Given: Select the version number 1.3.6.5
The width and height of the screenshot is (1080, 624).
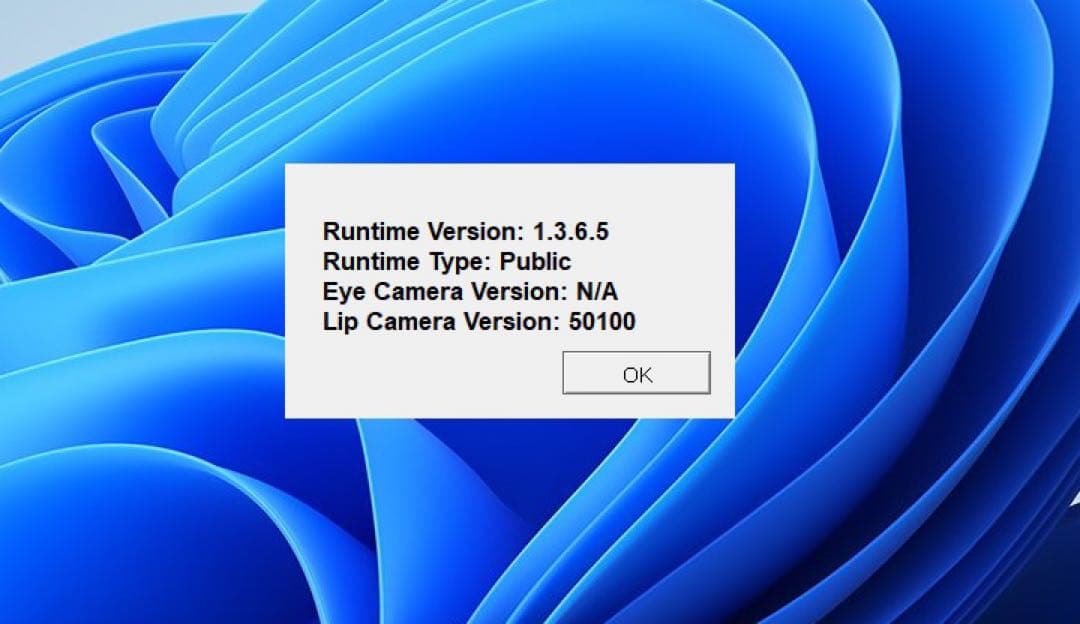Looking at the screenshot, I should click(570, 232).
